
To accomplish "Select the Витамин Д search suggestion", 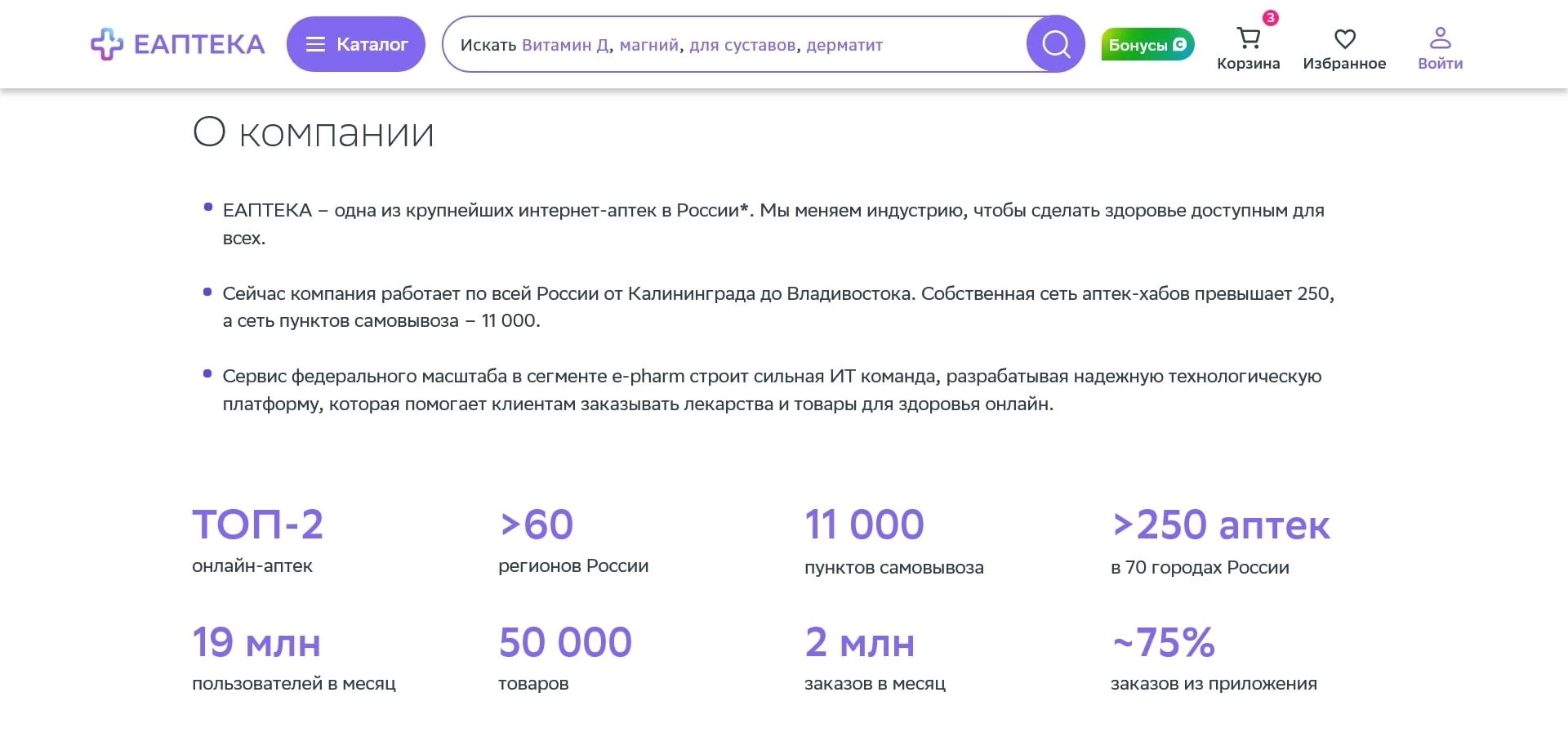I will [566, 46].
